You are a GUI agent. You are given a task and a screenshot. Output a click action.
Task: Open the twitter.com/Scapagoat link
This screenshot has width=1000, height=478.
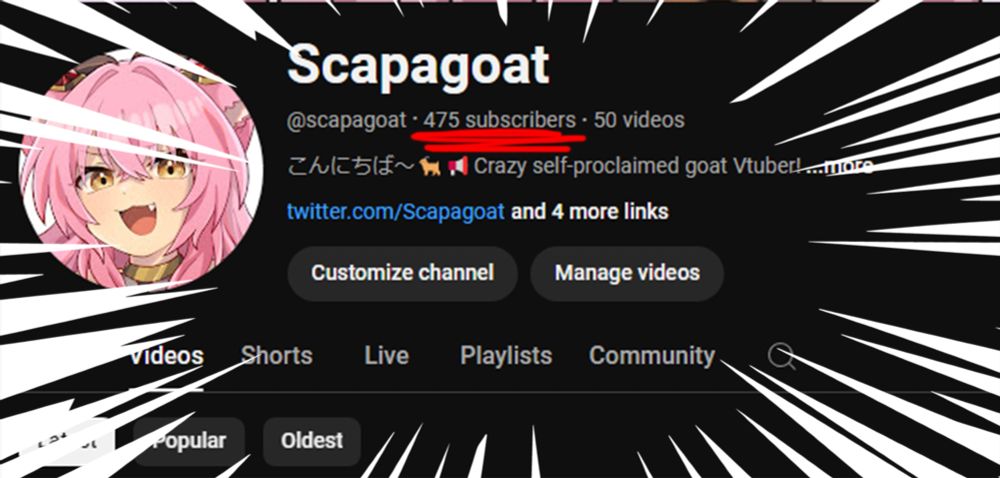395,211
